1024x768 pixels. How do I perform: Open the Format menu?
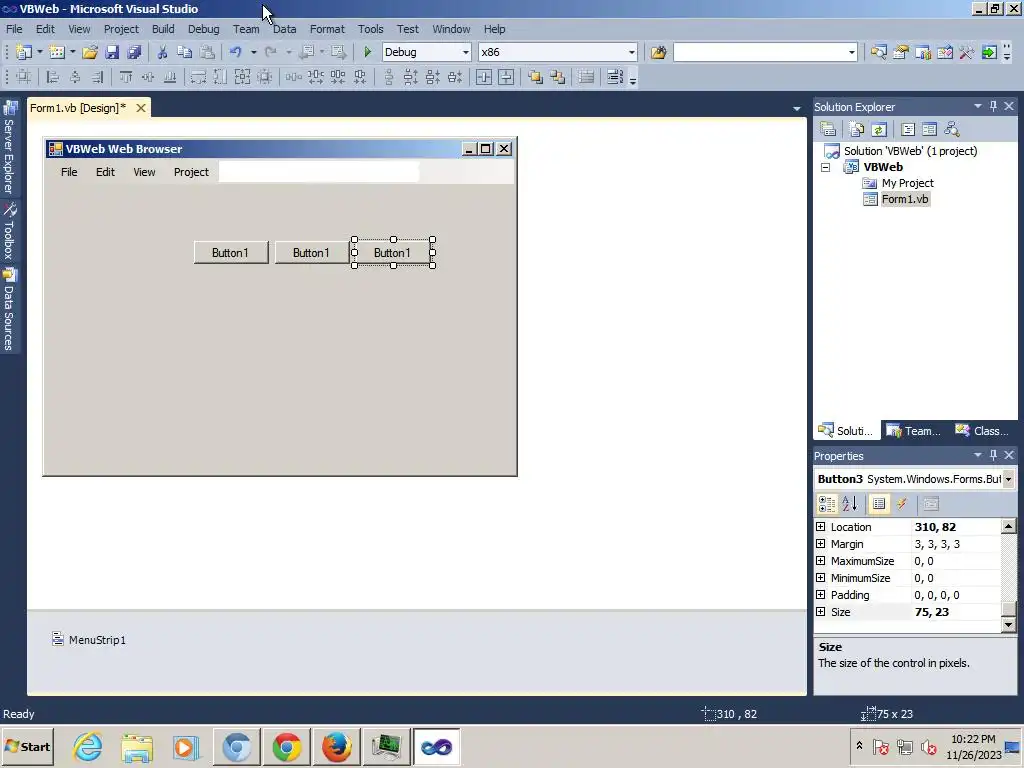click(327, 29)
